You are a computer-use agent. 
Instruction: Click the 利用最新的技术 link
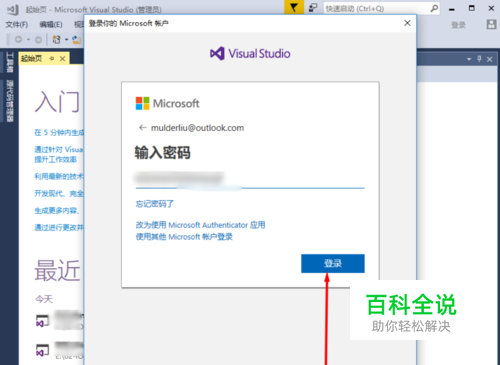(59, 176)
